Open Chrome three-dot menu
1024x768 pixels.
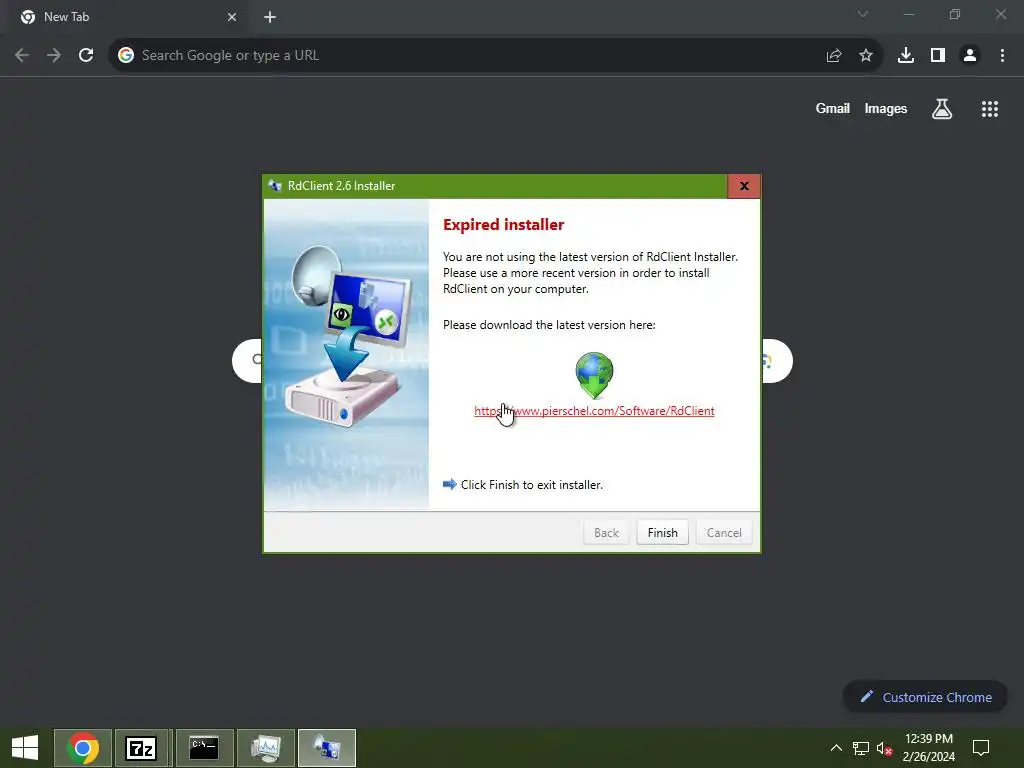coord(1002,56)
